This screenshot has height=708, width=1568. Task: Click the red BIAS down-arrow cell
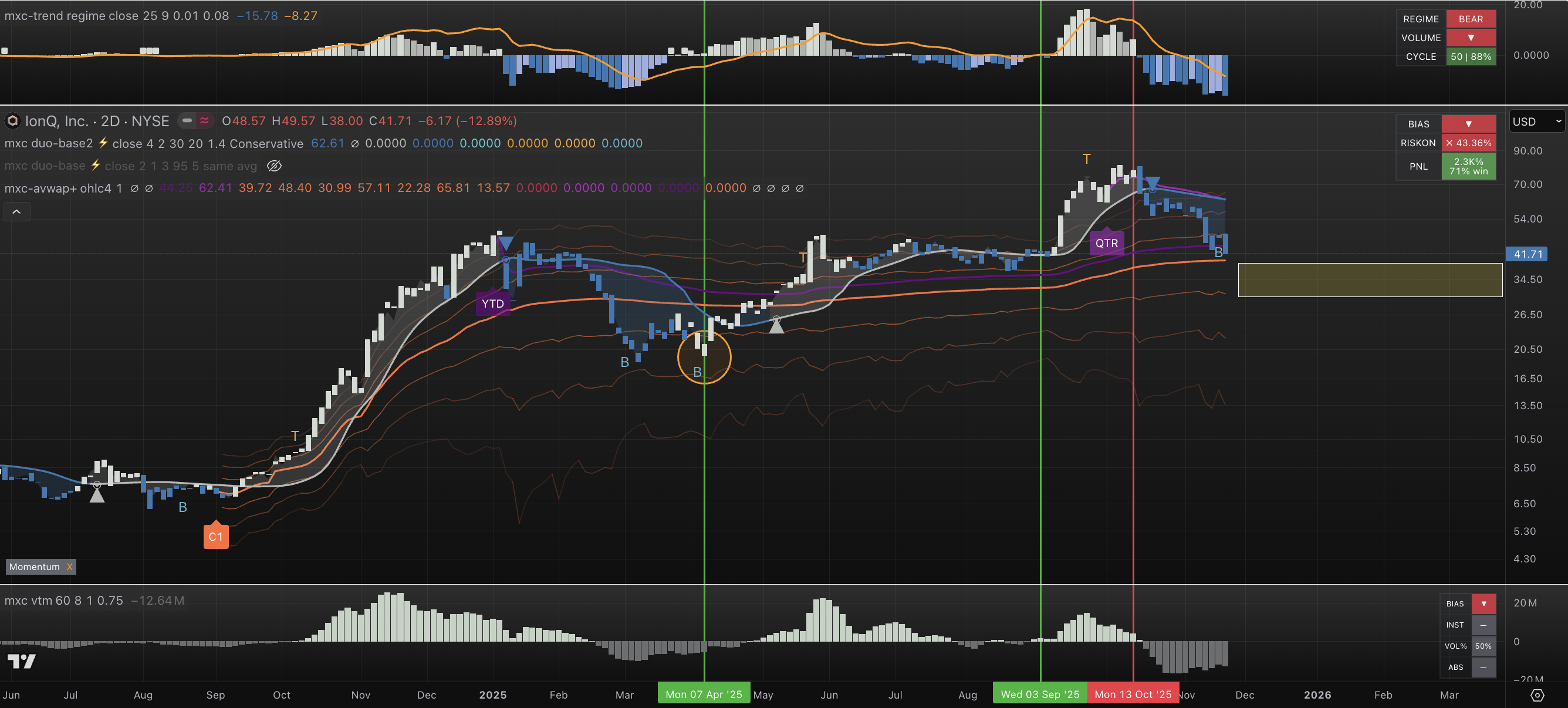(1468, 124)
